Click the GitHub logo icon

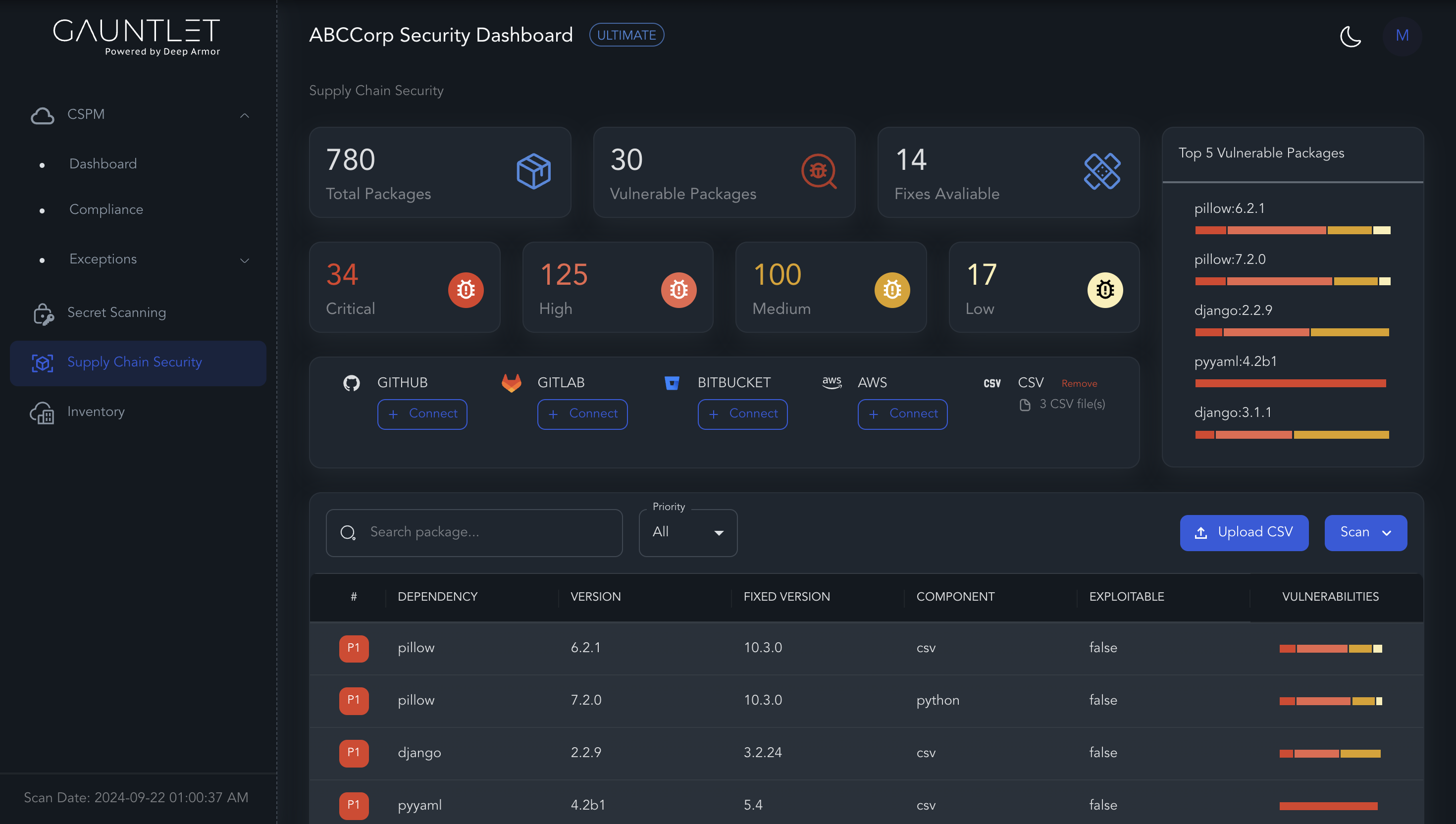(352, 383)
